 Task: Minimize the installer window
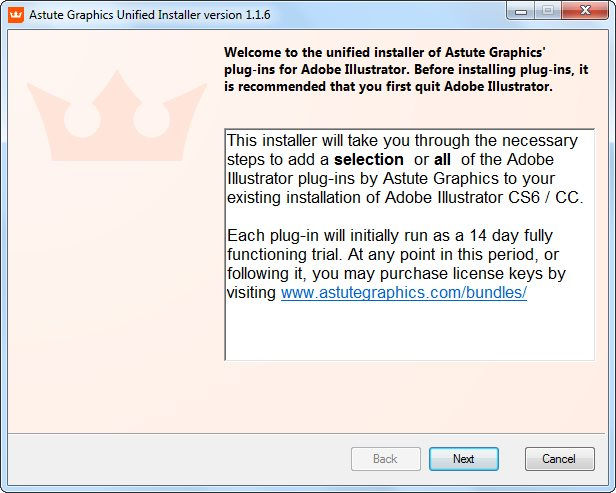[x=521, y=11]
